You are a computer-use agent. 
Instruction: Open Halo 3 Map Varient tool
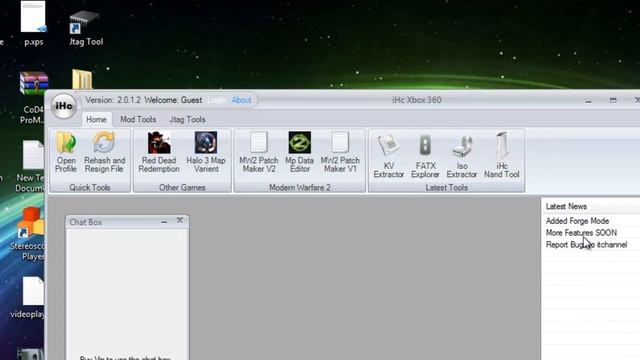click(x=206, y=152)
